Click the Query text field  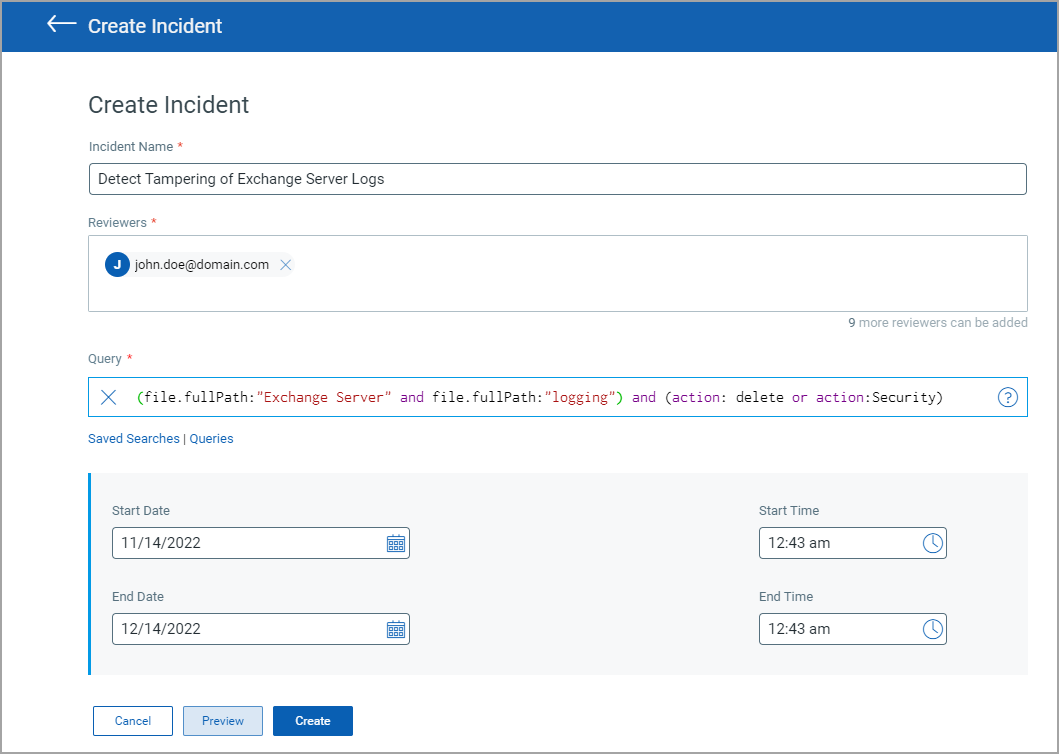pyautogui.click(x=557, y=397)
